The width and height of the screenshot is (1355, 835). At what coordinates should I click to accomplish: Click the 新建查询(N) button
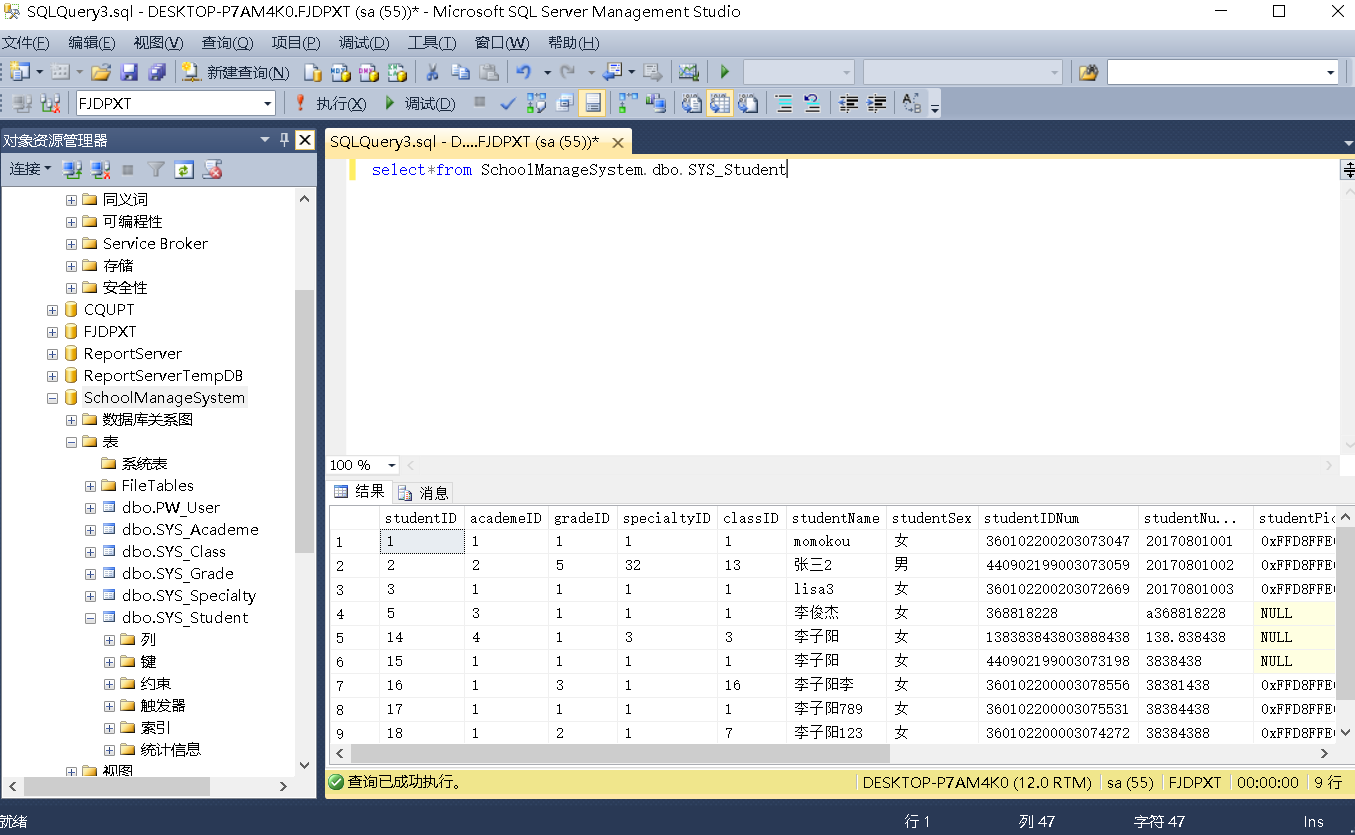click(x=236, y=72)
